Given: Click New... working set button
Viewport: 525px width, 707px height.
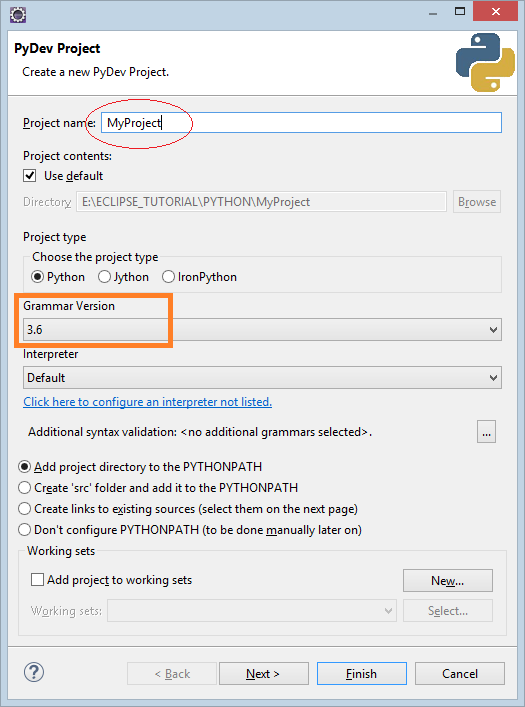Looking at the screenshot, I should [448, 580].
